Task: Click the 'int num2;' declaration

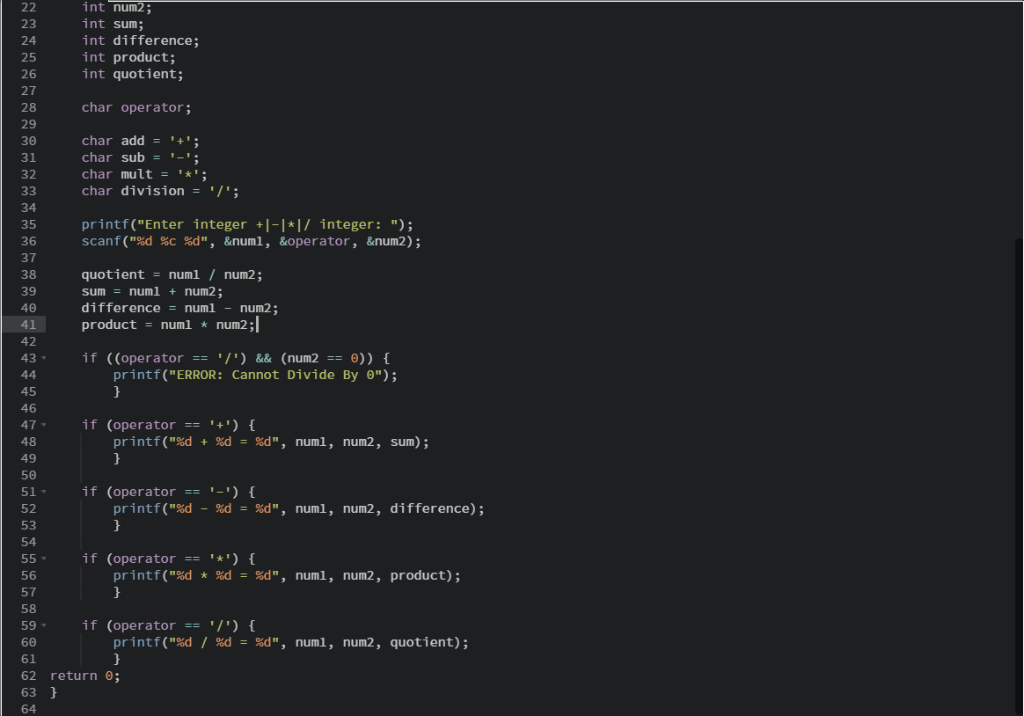Action: pyautogui.click(x=116, y=7)
